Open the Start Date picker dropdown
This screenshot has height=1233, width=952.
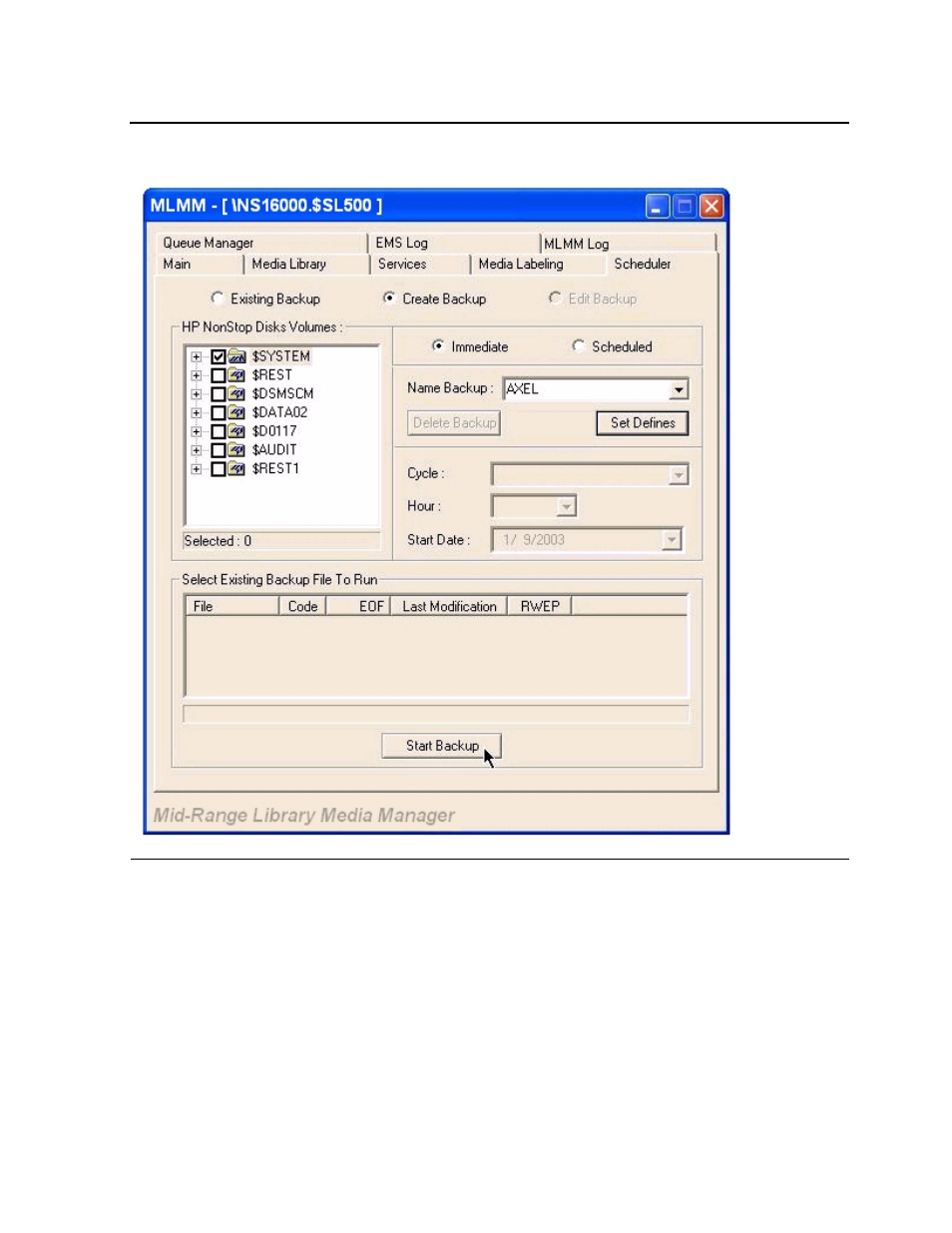672,540
